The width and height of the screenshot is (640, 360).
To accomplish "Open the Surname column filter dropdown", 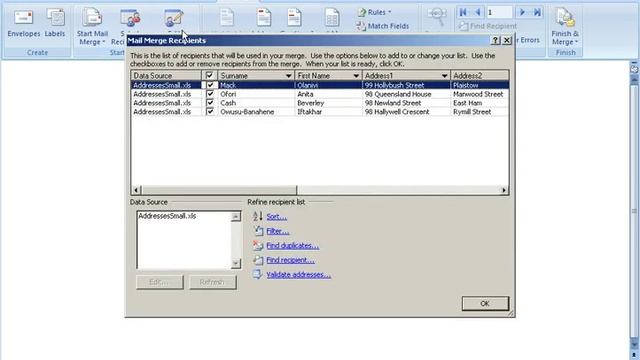I will (x=289, y=76).
